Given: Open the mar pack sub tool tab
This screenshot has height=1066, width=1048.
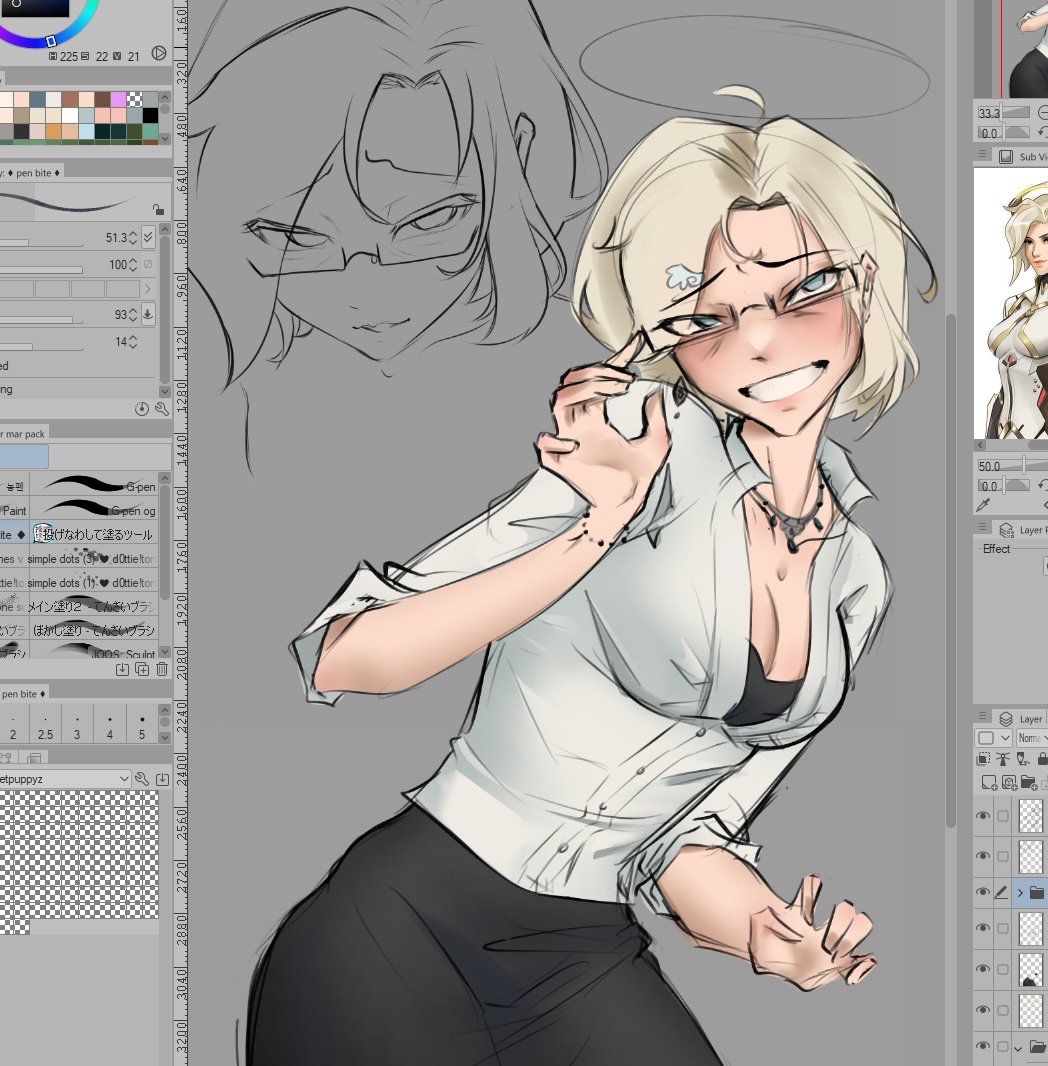Looking at the screenshot, I should (24, 433).
